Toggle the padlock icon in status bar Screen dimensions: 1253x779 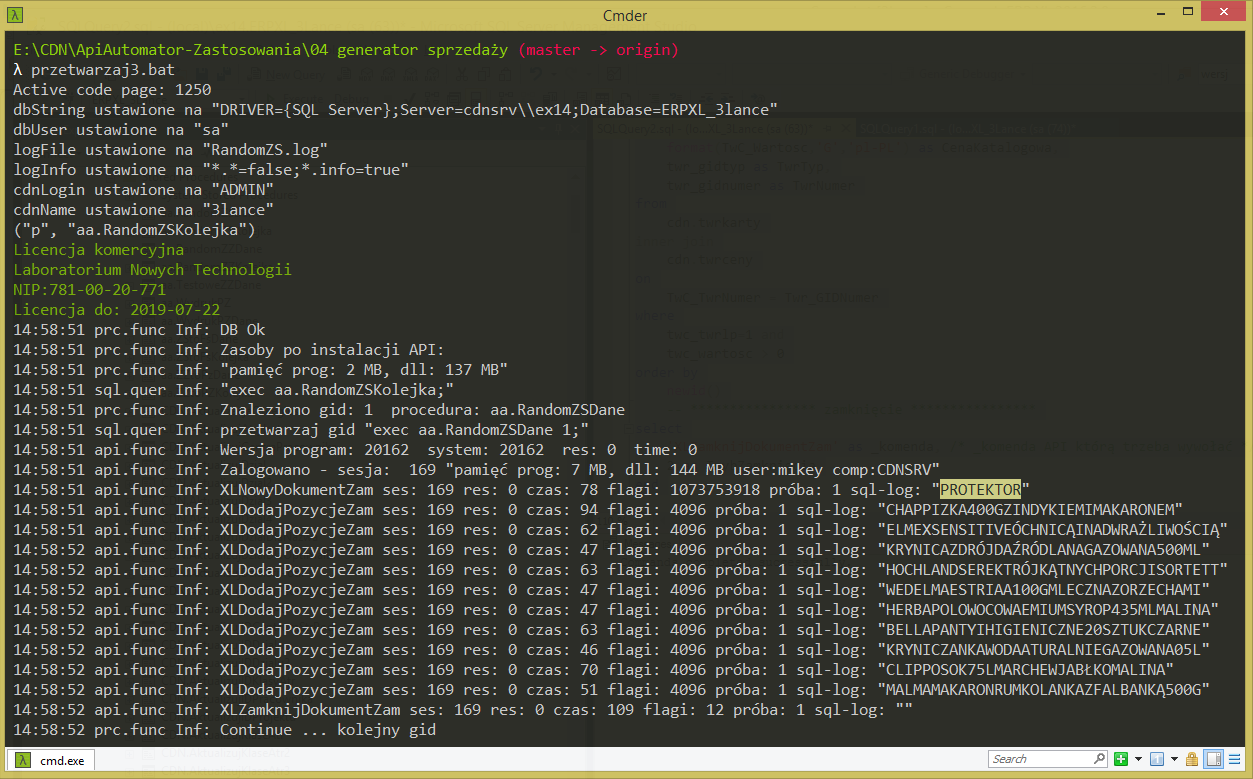coord(1192,759)
